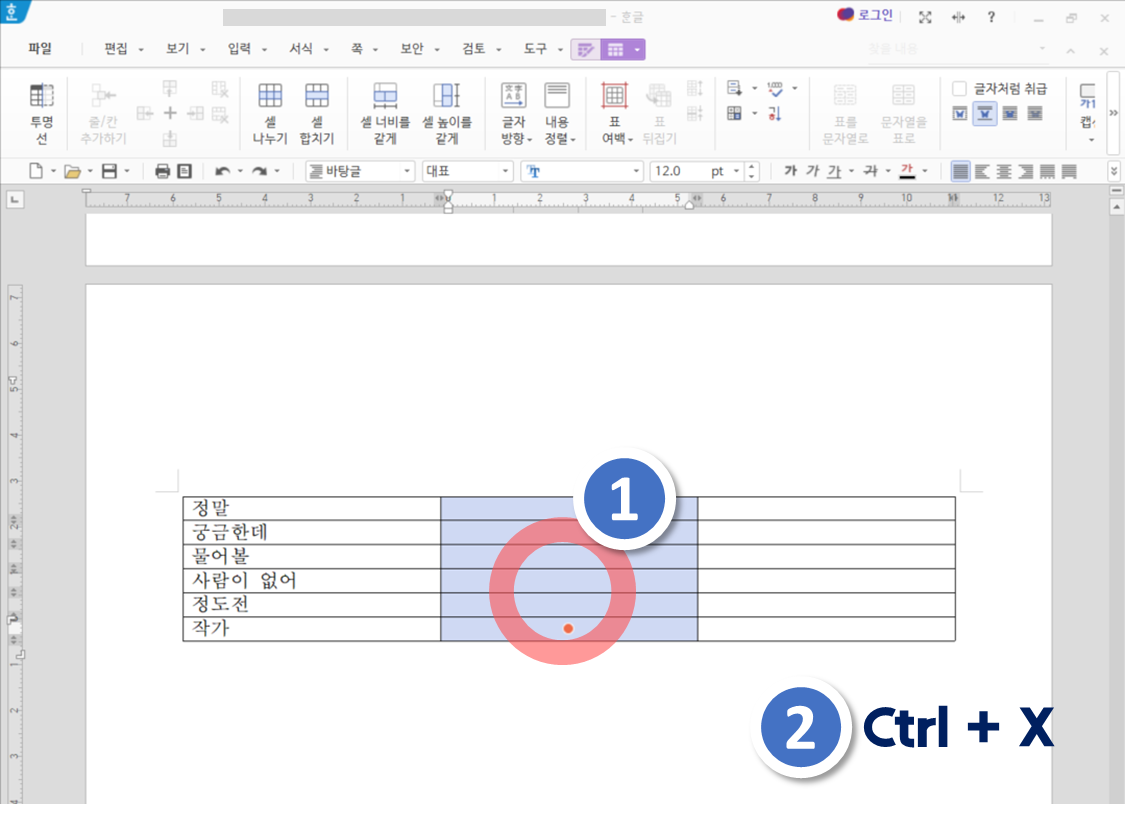The height and width of the screenshot is (820, 1125).
Task: Expand the save options dropdown arrow
Action: point(127,171)
